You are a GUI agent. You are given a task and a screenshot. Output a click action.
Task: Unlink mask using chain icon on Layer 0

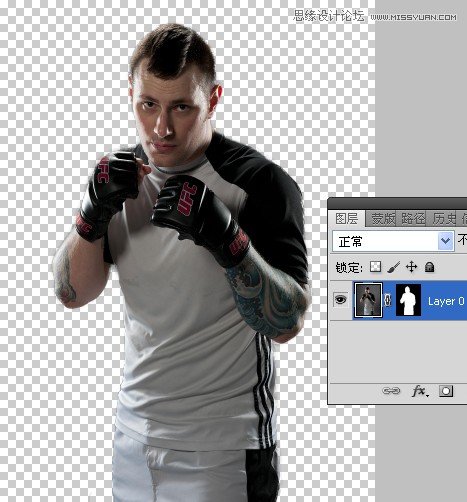click(x=387, y=300)
